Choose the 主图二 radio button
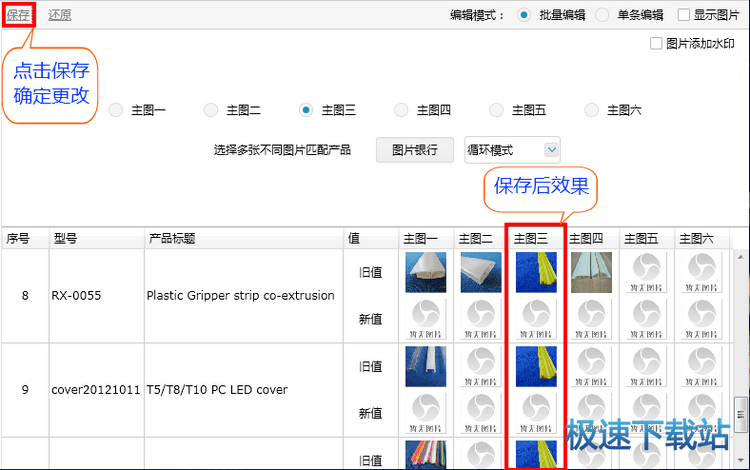 (x=211, y=110)
